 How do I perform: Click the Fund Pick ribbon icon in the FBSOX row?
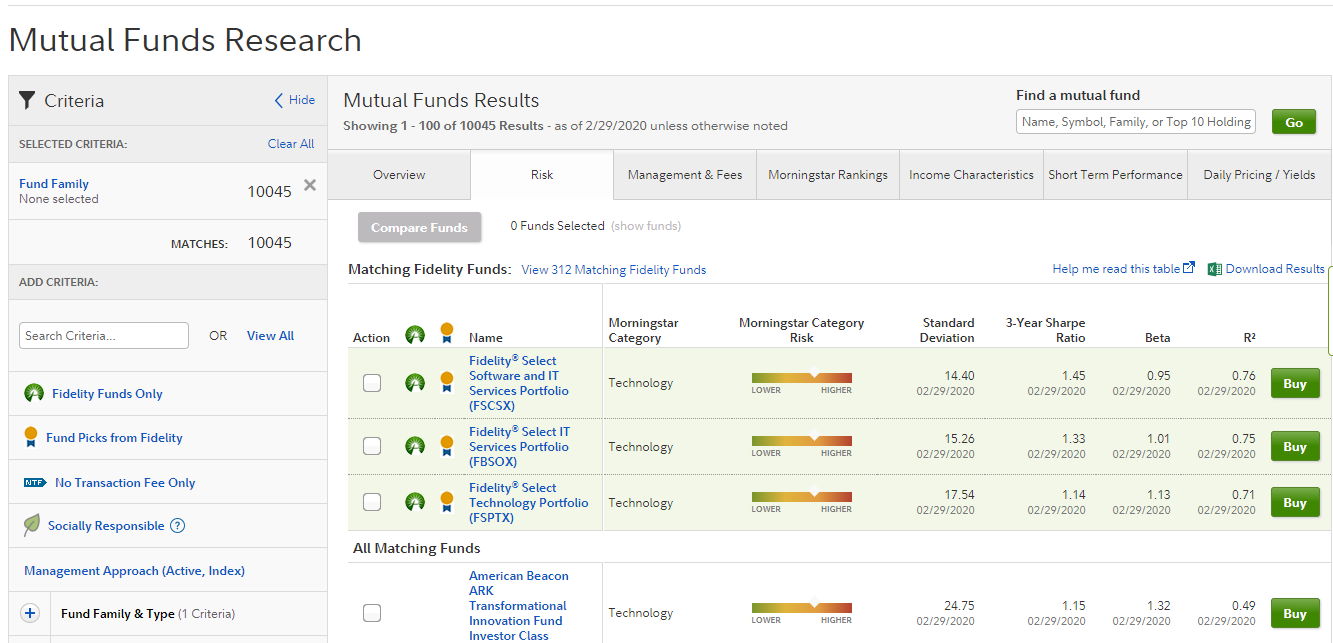(447, 446)
